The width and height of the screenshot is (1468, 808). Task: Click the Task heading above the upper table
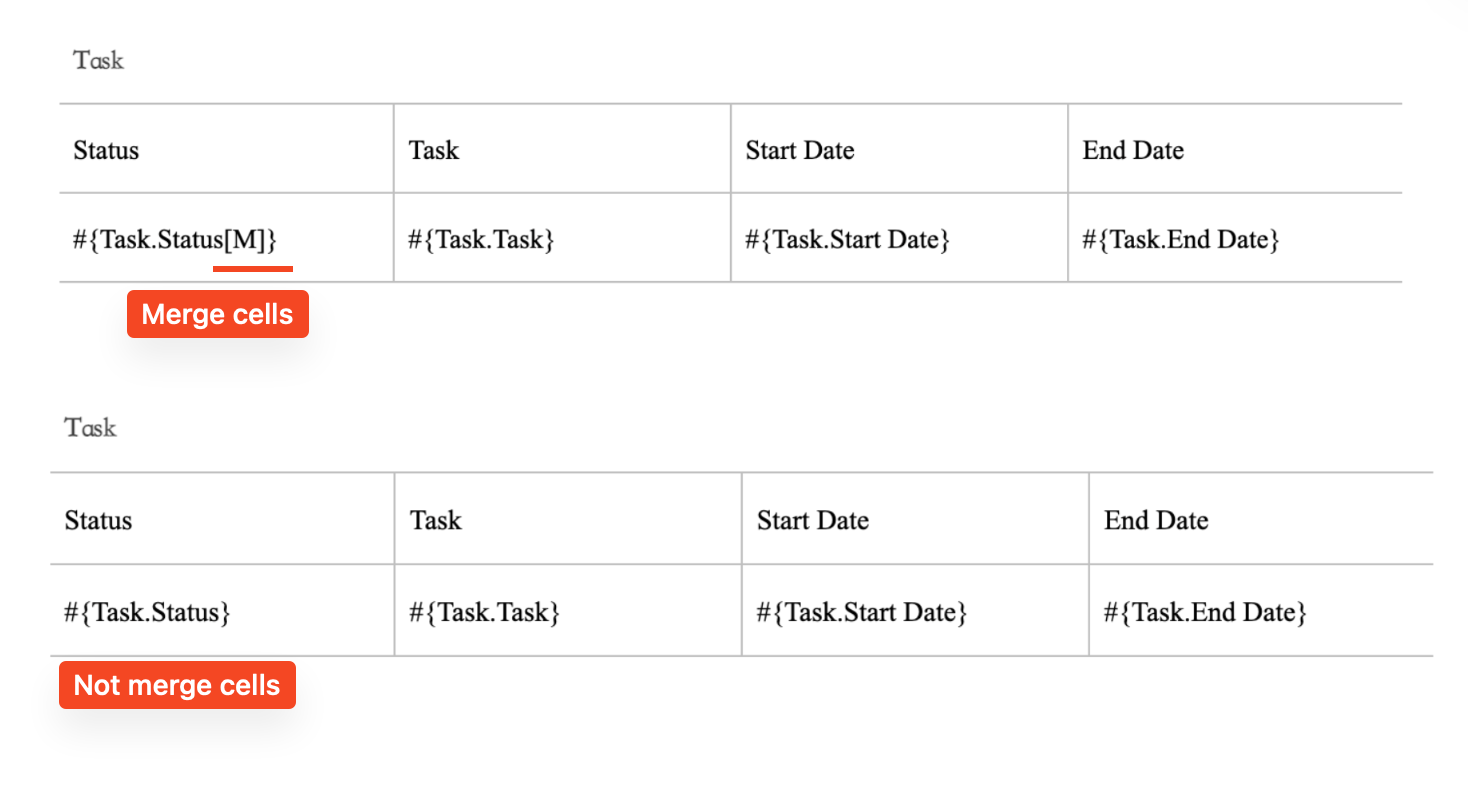coord(98,60)
